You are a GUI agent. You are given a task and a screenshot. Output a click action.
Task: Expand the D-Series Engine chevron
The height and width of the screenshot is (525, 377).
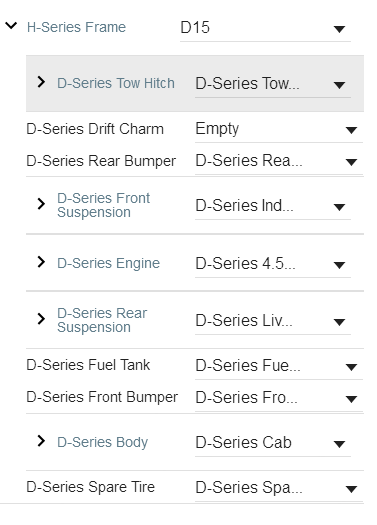[x=41, y=262]
